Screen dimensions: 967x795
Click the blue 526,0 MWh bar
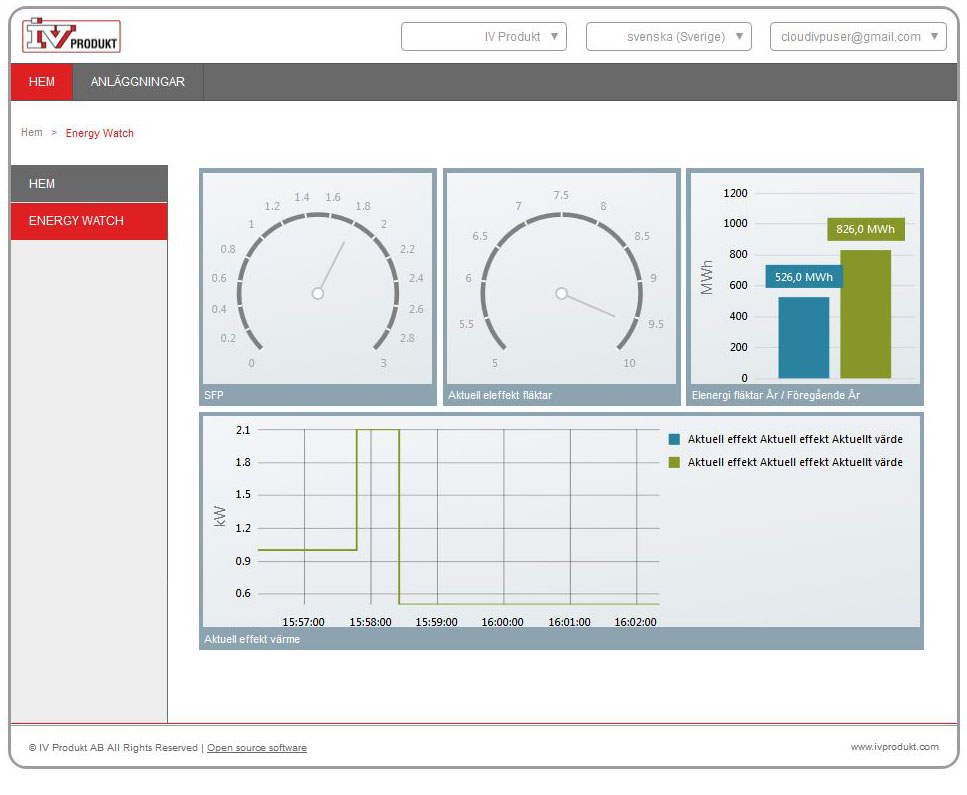click(804, 337)
